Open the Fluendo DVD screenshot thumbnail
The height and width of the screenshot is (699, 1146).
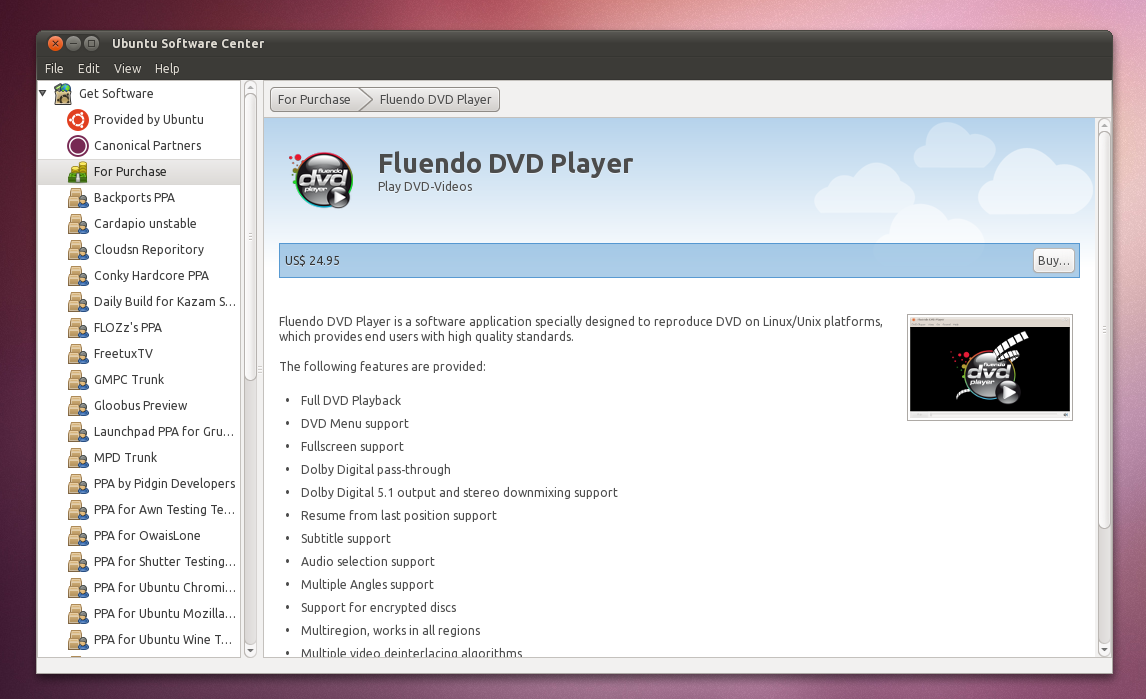pyautogui.click(x=990, y=367)
